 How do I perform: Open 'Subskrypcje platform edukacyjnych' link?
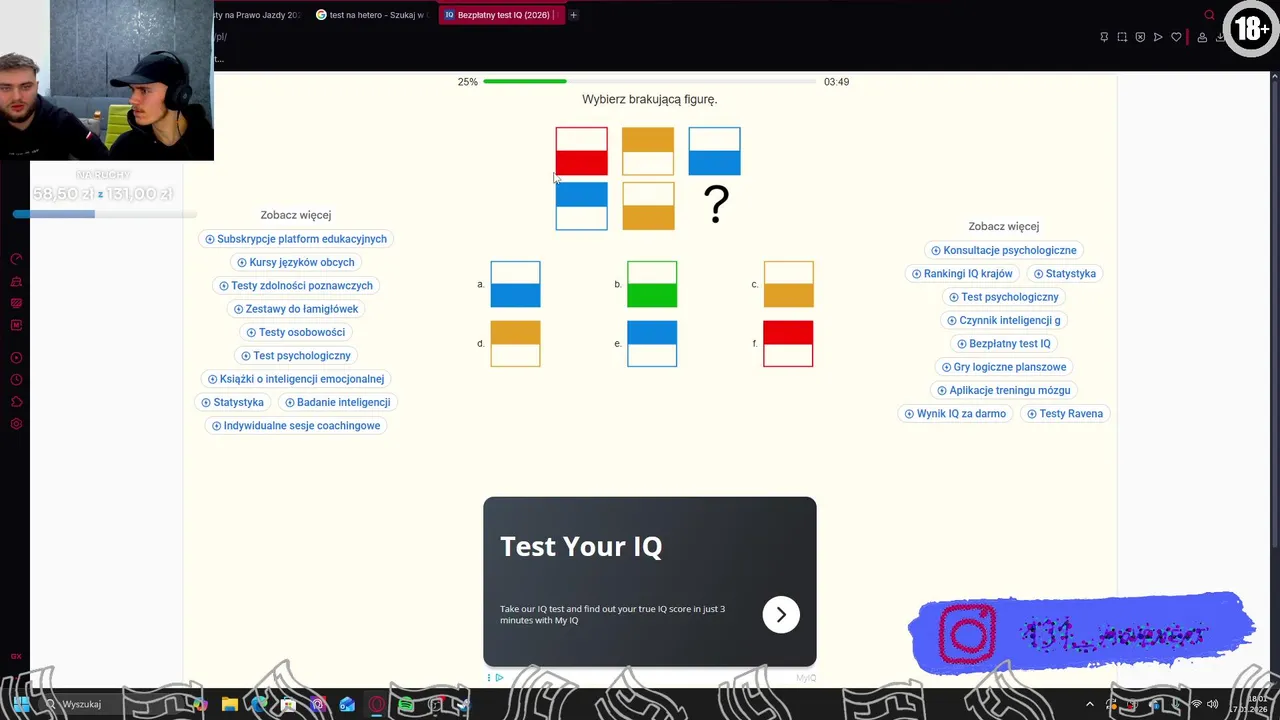coord(295,239)
